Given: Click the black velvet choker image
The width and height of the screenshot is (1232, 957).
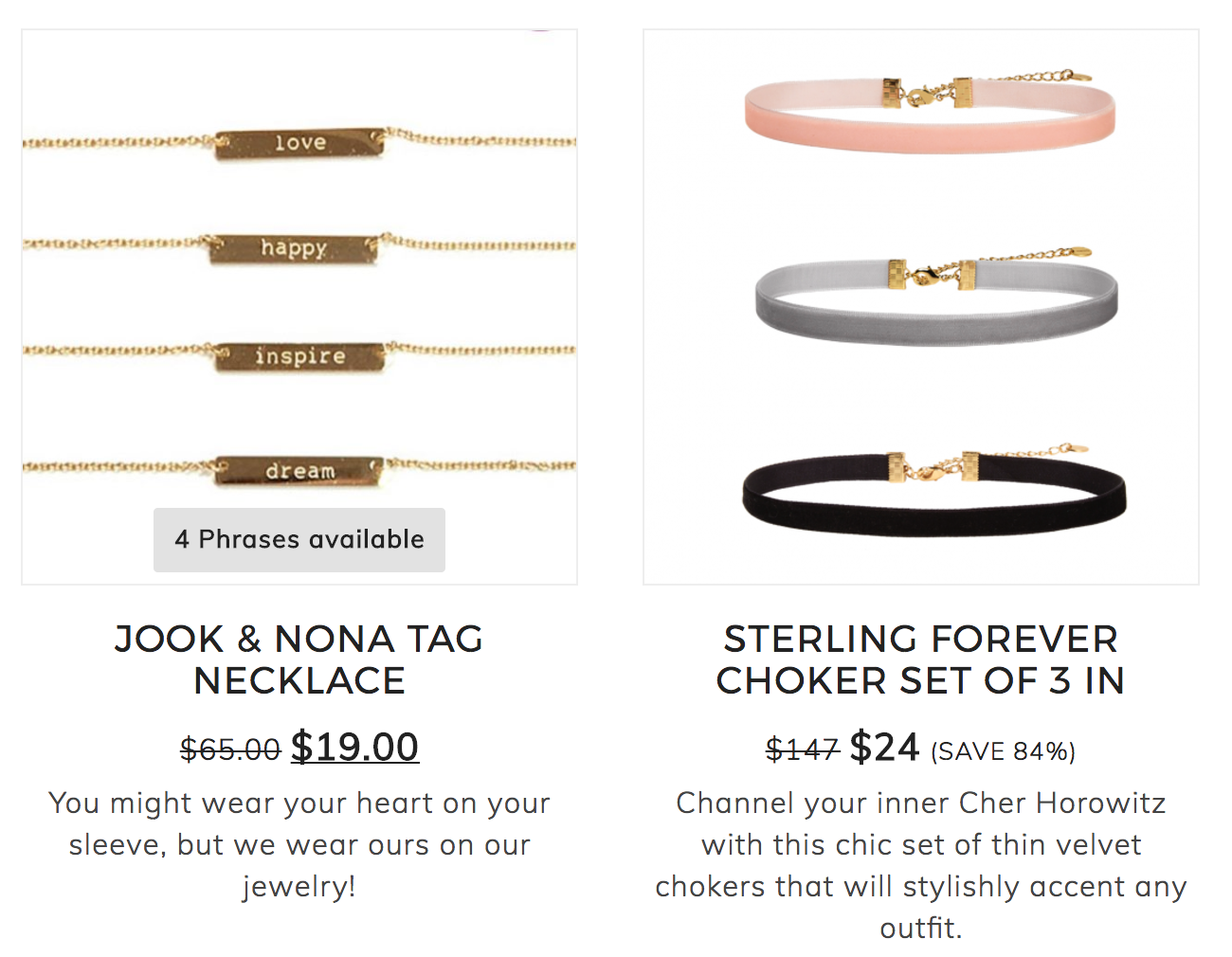Looking at the screenshot, I should click(934, 490).
